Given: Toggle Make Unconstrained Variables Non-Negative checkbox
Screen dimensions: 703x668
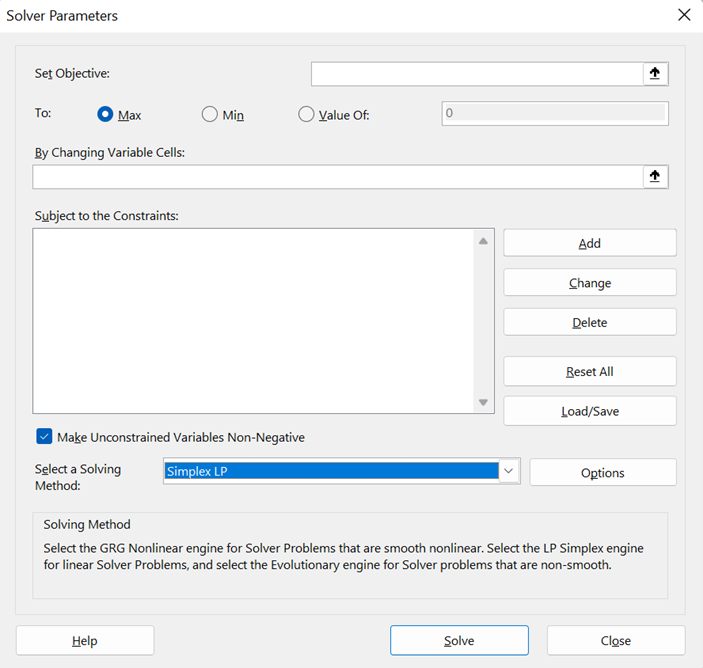Looking at the screenshot, I should [44, 436].
